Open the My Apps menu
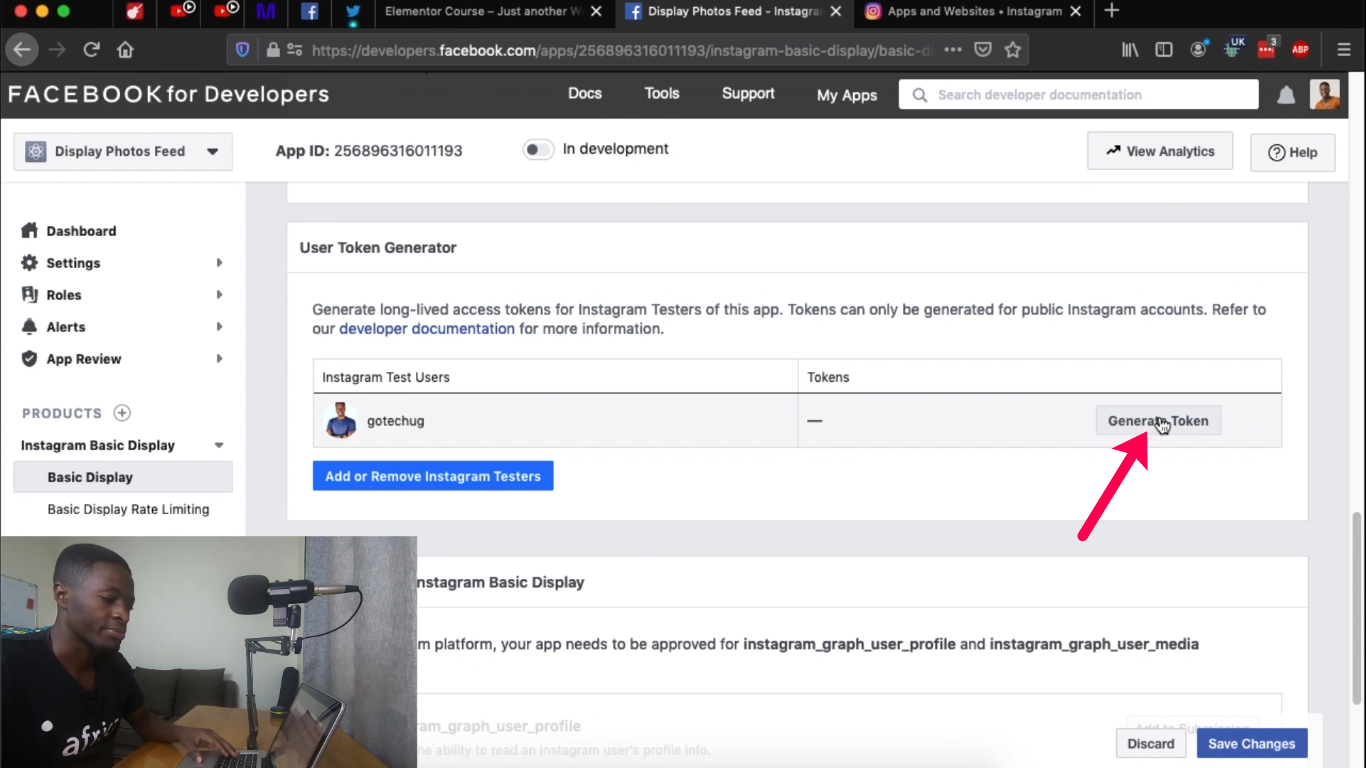The image size is (1366, 768). pos(847,95)
